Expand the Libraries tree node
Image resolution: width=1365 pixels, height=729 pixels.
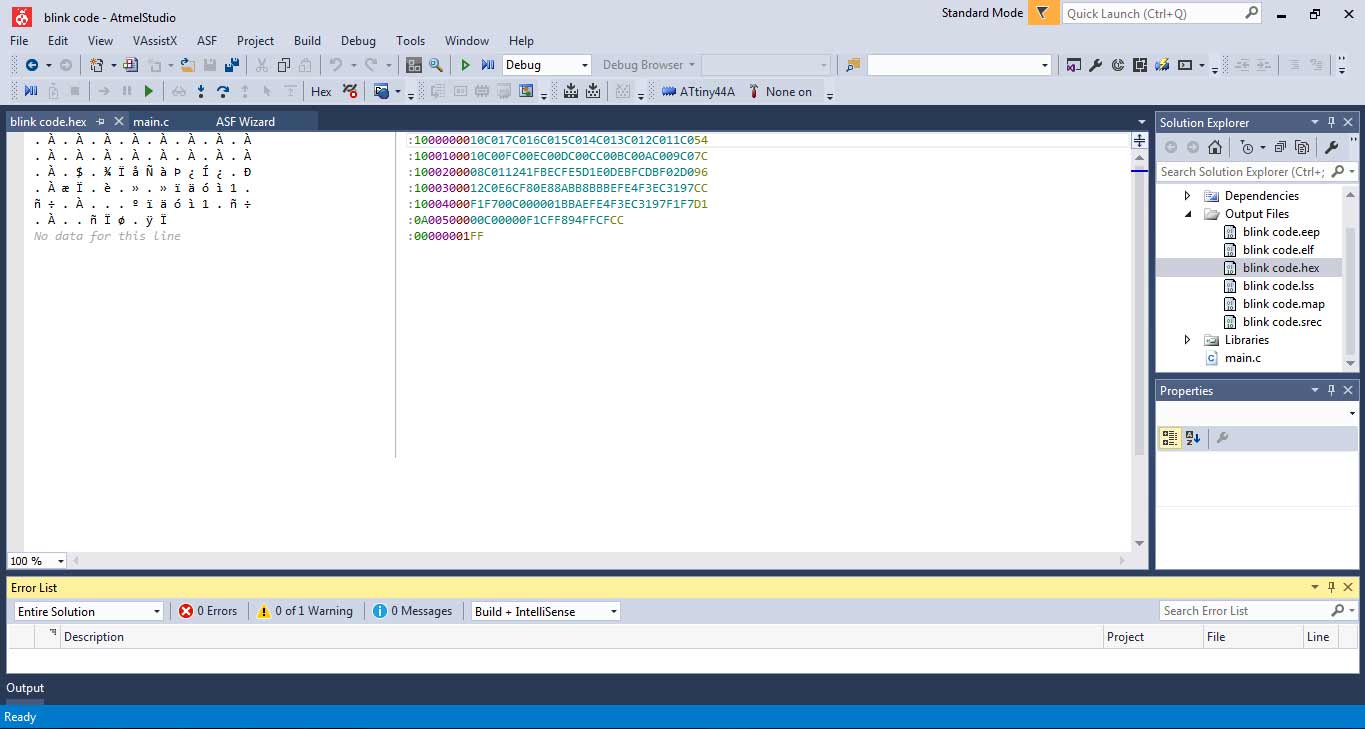(x=1188, y=340)
